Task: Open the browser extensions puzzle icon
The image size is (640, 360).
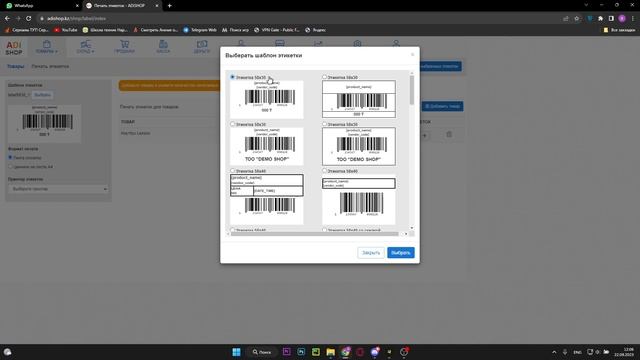Action: click(600, 18)
